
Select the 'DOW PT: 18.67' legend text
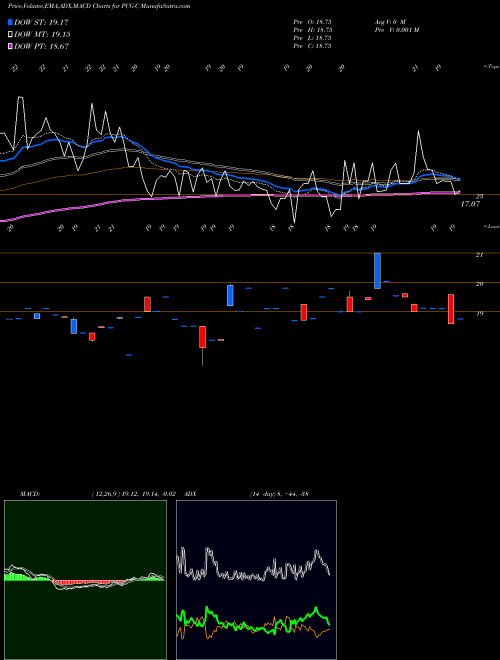(x=41, y=46)
